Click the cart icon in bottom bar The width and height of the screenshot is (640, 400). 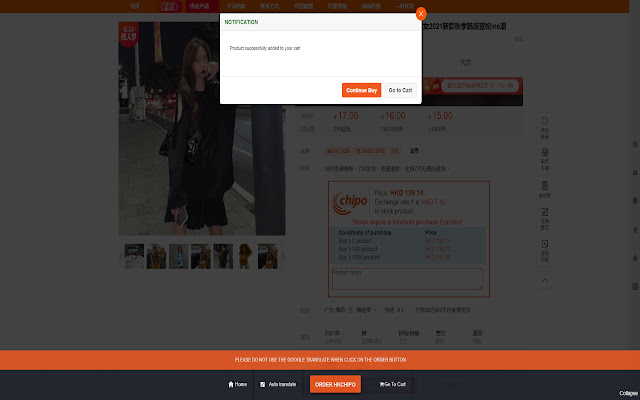point(382,384)
